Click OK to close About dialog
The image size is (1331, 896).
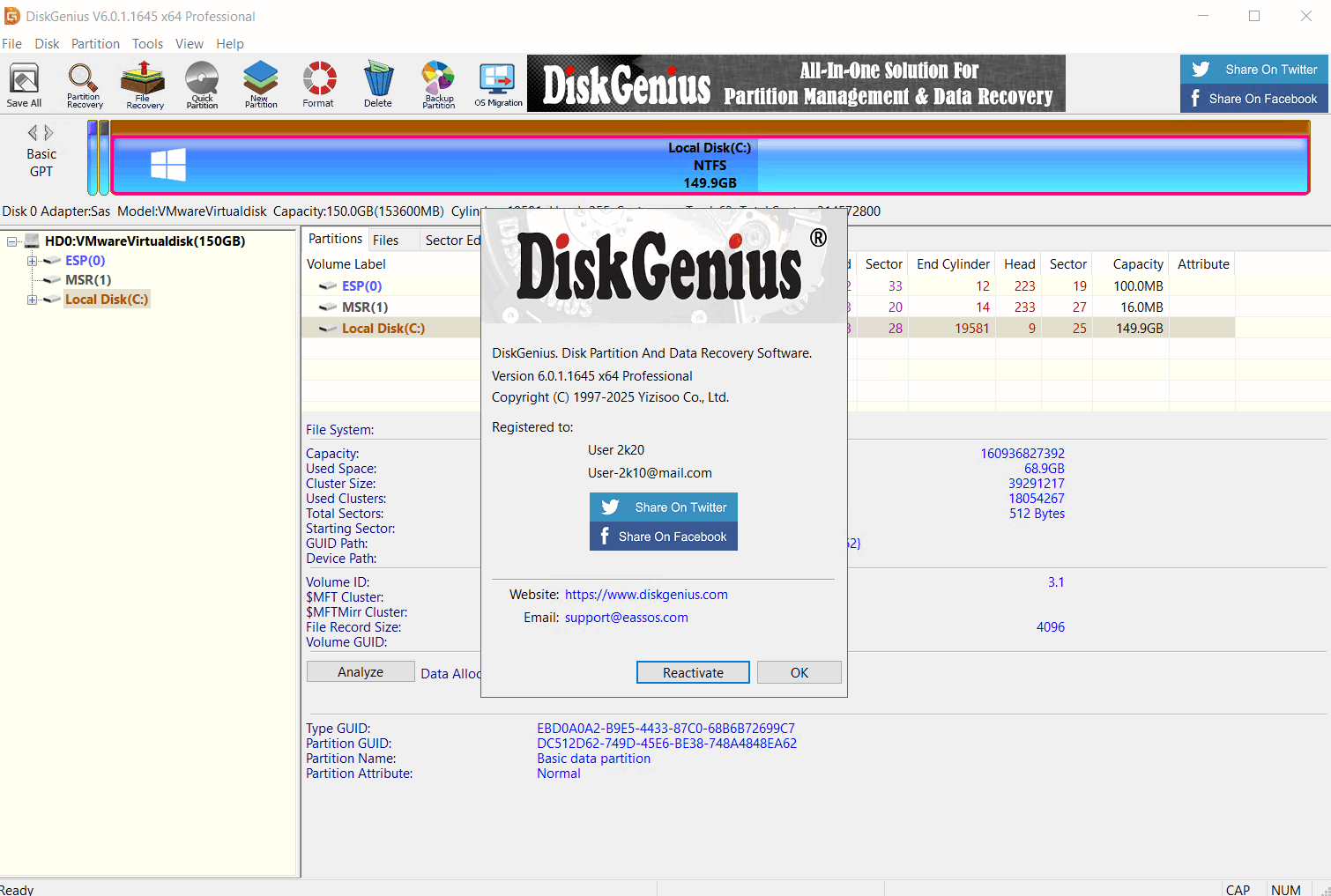pos(799,672)
